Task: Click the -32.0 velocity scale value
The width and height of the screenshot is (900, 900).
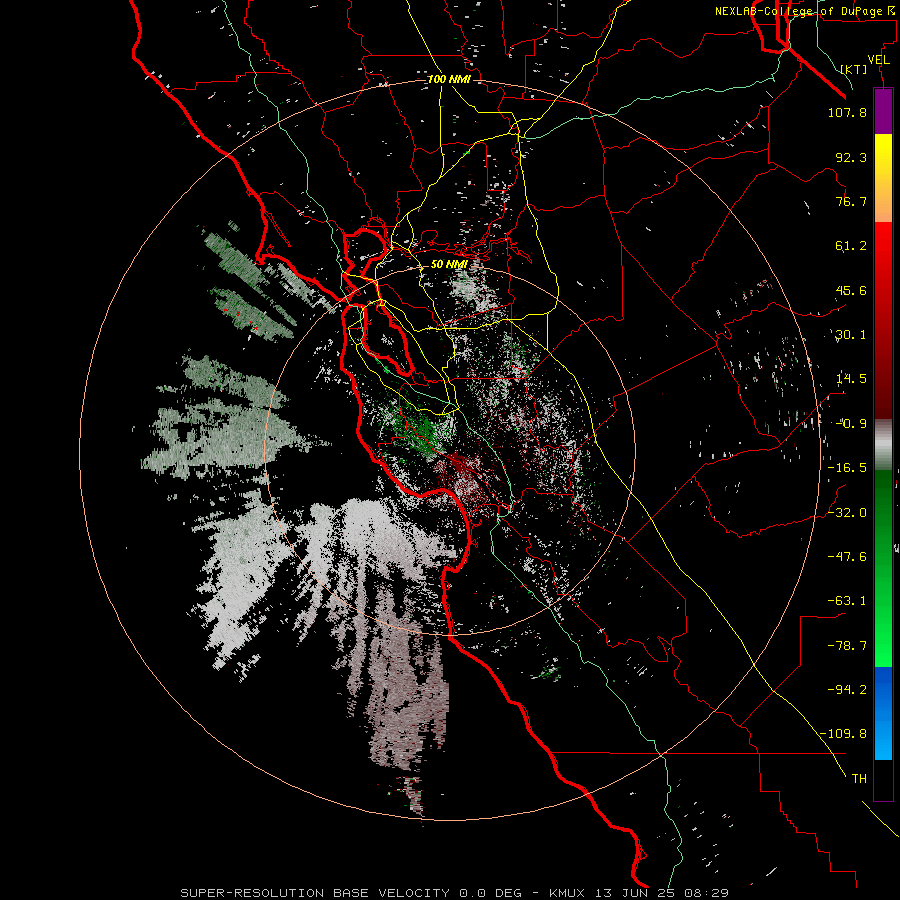Action: pos(847,513)
